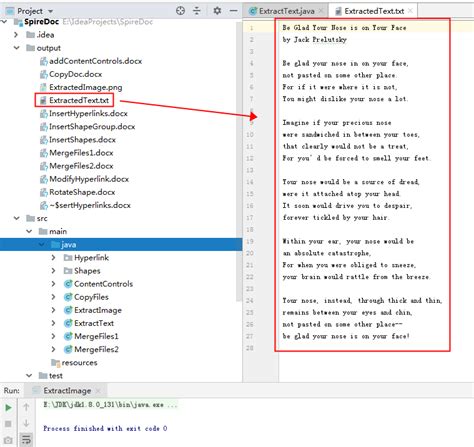Close the ExtractText.java tab

click(321, 11)
